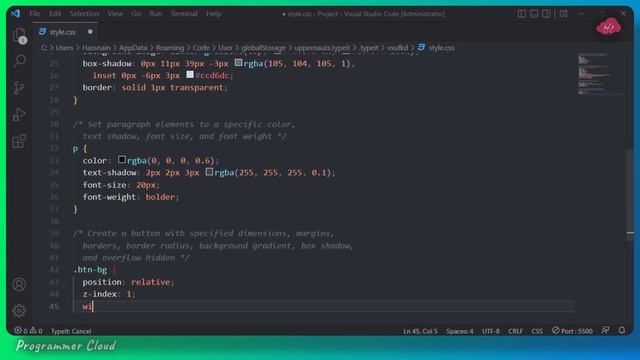Click the CSS file icon in breadcrumb
The image size is (640, 360).
point(421,47)
